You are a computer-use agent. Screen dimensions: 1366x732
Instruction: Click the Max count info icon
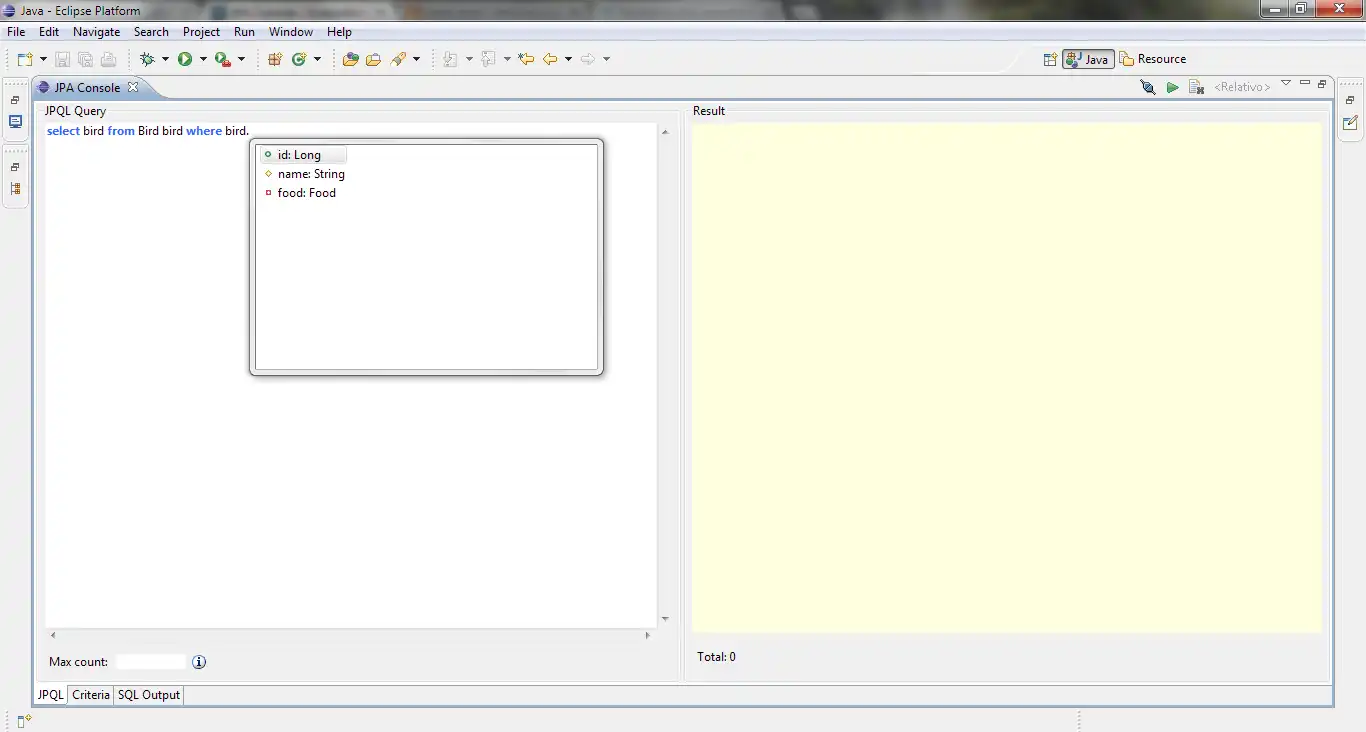199,662
